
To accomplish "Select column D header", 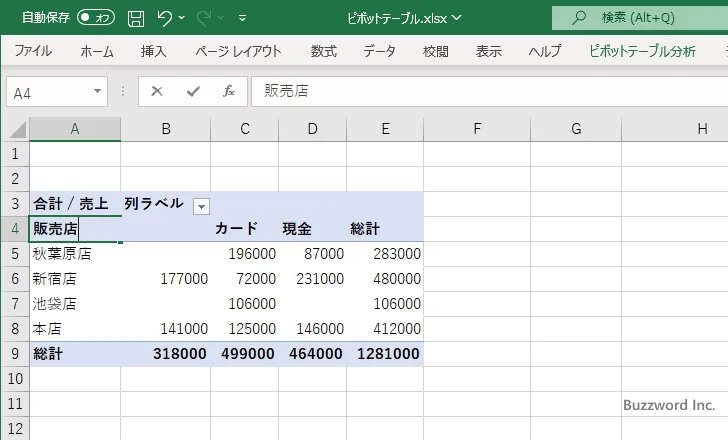I will point(312,129).
